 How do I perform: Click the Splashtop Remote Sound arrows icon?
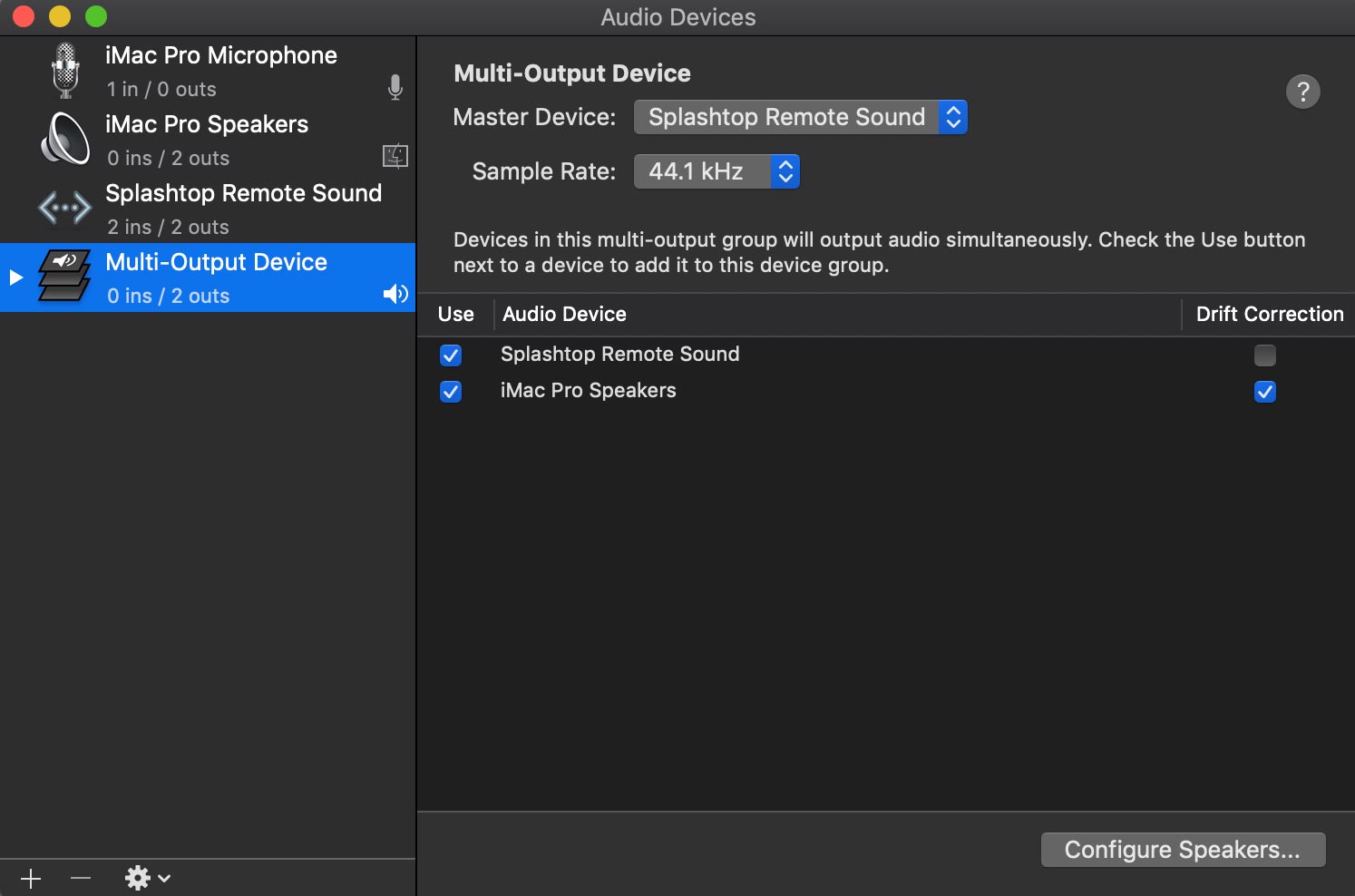pos(64,208)
